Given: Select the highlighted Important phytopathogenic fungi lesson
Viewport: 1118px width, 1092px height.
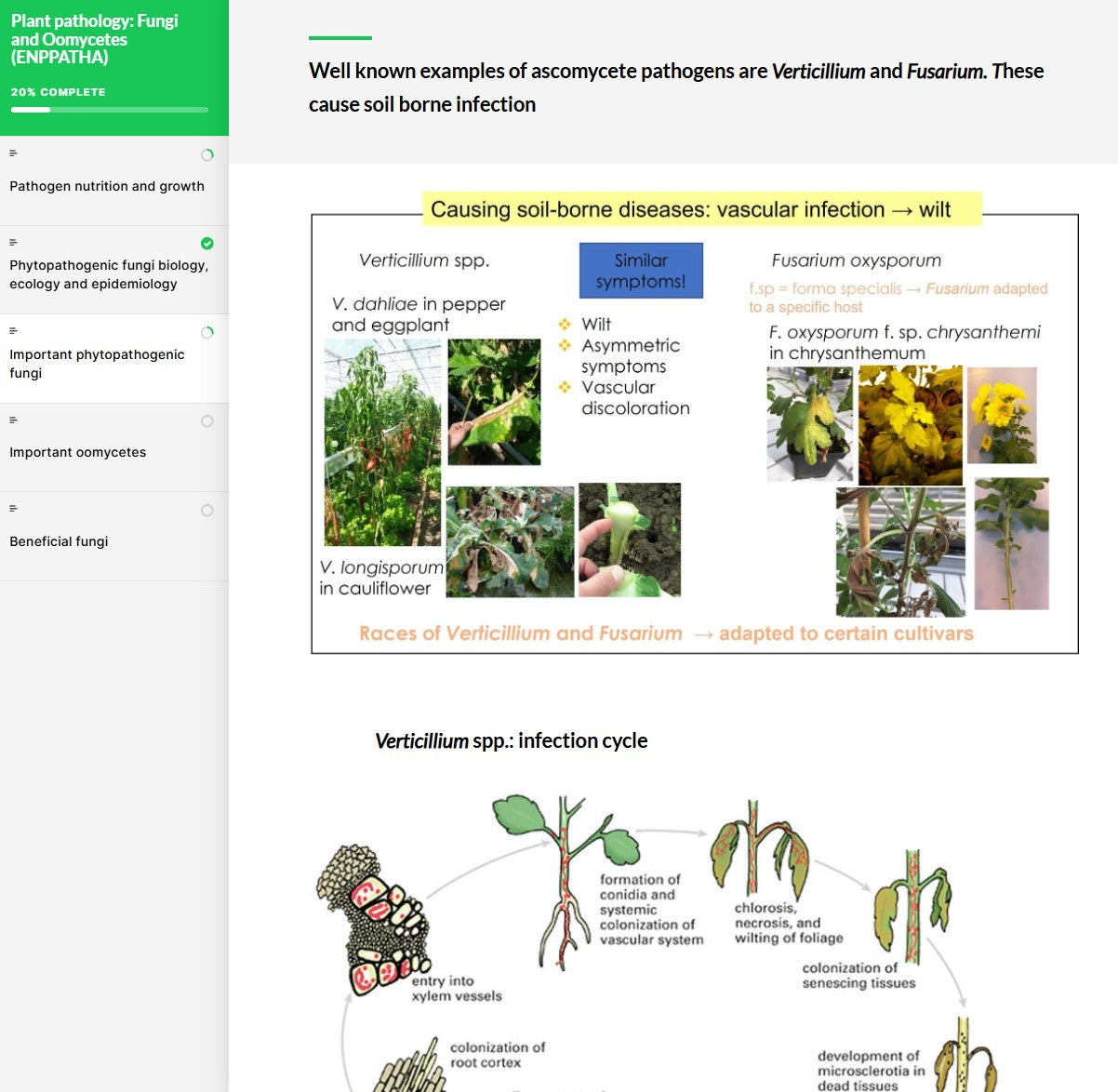Looking at the screenshot, I should (x=97, y=364).
